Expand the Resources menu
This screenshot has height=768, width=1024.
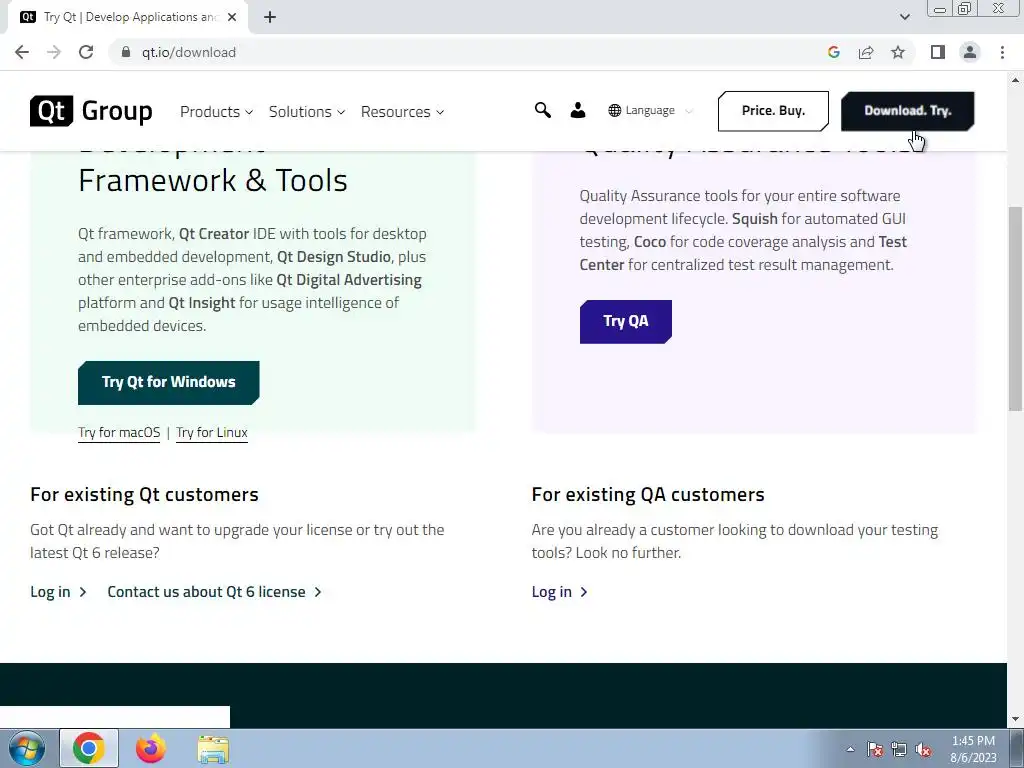pos(402,112)
